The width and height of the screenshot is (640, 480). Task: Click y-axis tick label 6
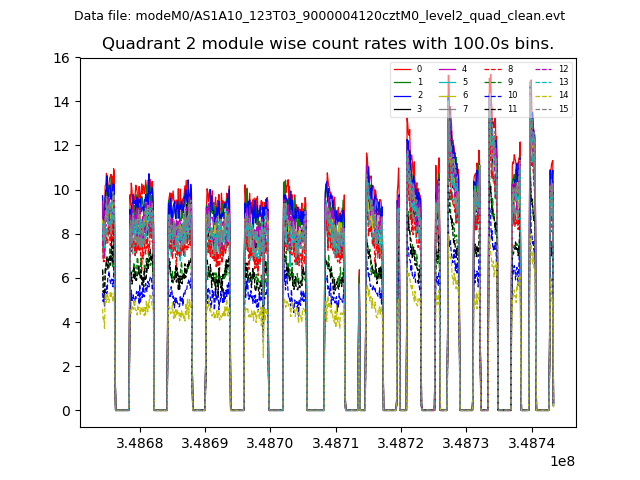point(66,278)
